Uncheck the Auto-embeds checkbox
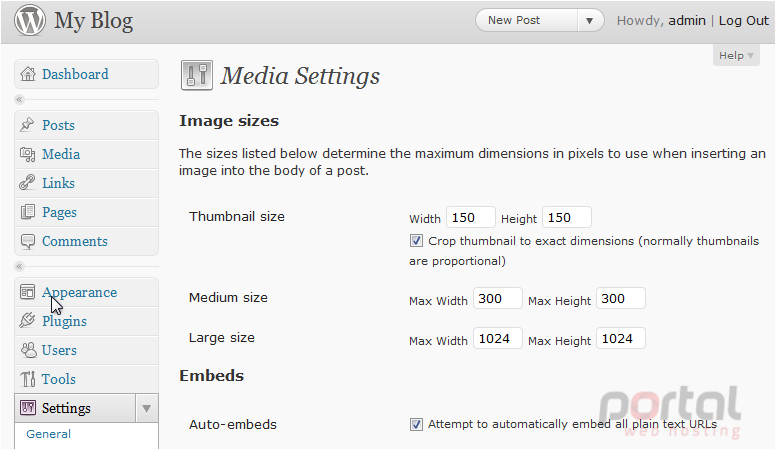This screenshot has width=776, height=450. tap(416, 424)
